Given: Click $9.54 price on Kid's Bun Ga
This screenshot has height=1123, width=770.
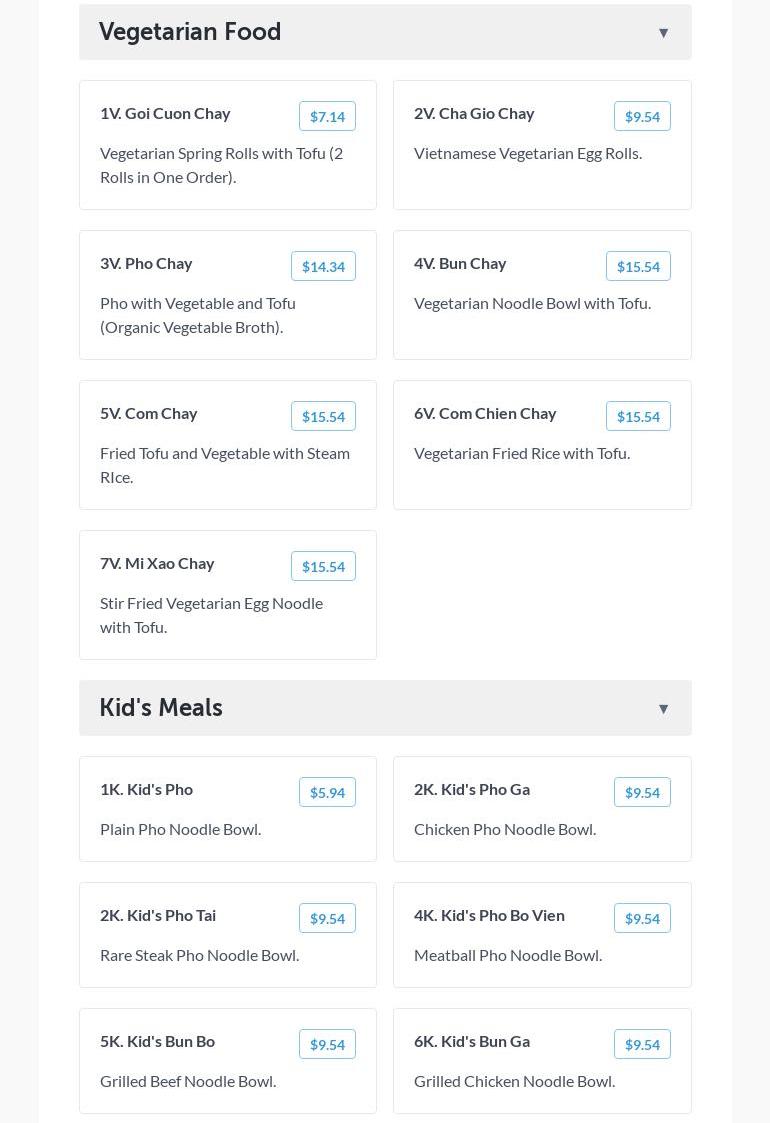Looking at the screenshot, I should 642,1044.
